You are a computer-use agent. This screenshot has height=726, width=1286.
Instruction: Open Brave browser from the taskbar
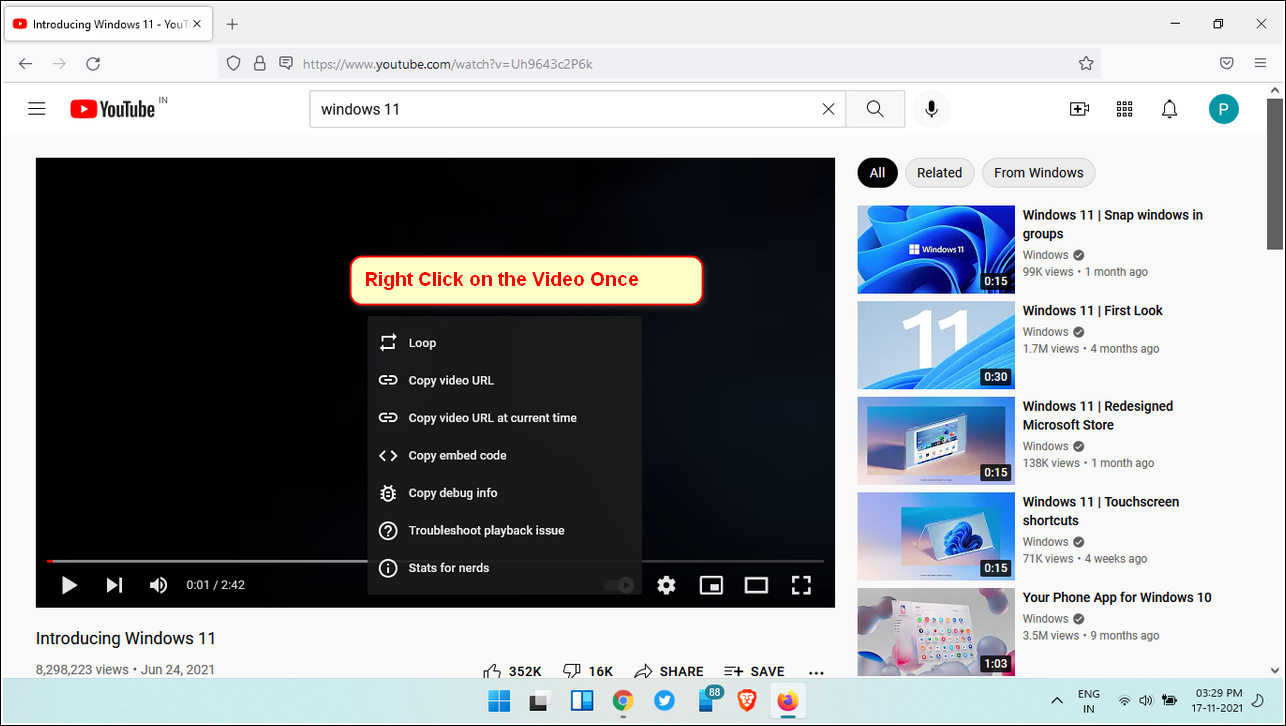click(x=747, y=701)
